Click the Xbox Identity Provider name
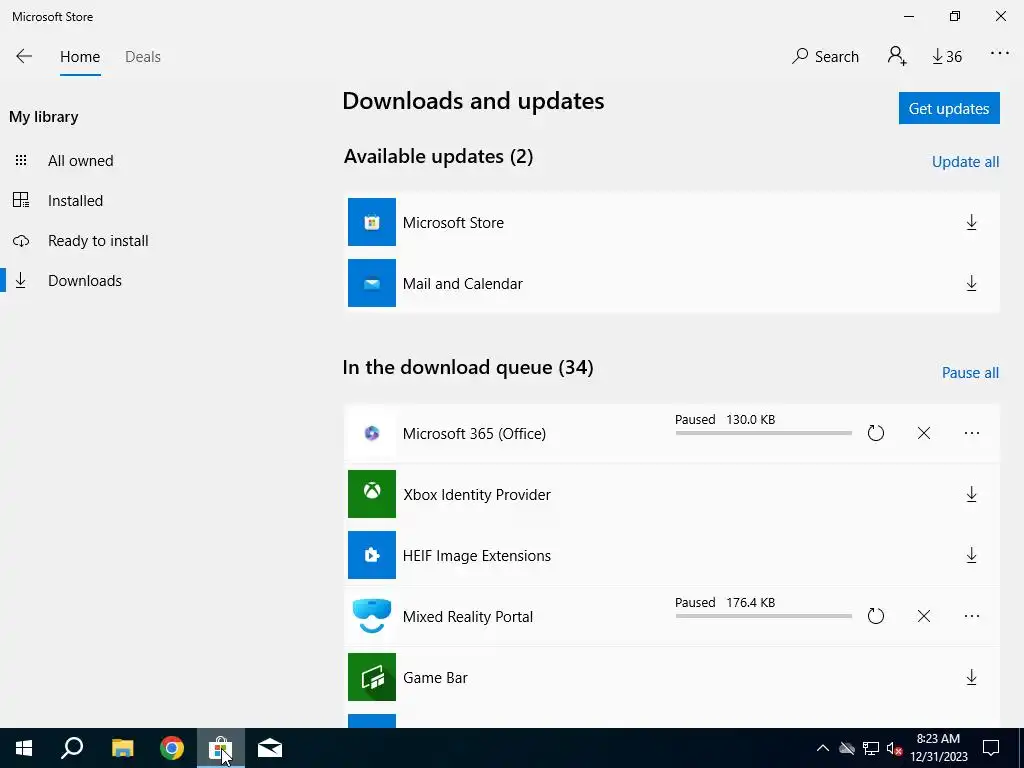The image size is (1024, 768). pyautogui.click(x=477, y=494)
